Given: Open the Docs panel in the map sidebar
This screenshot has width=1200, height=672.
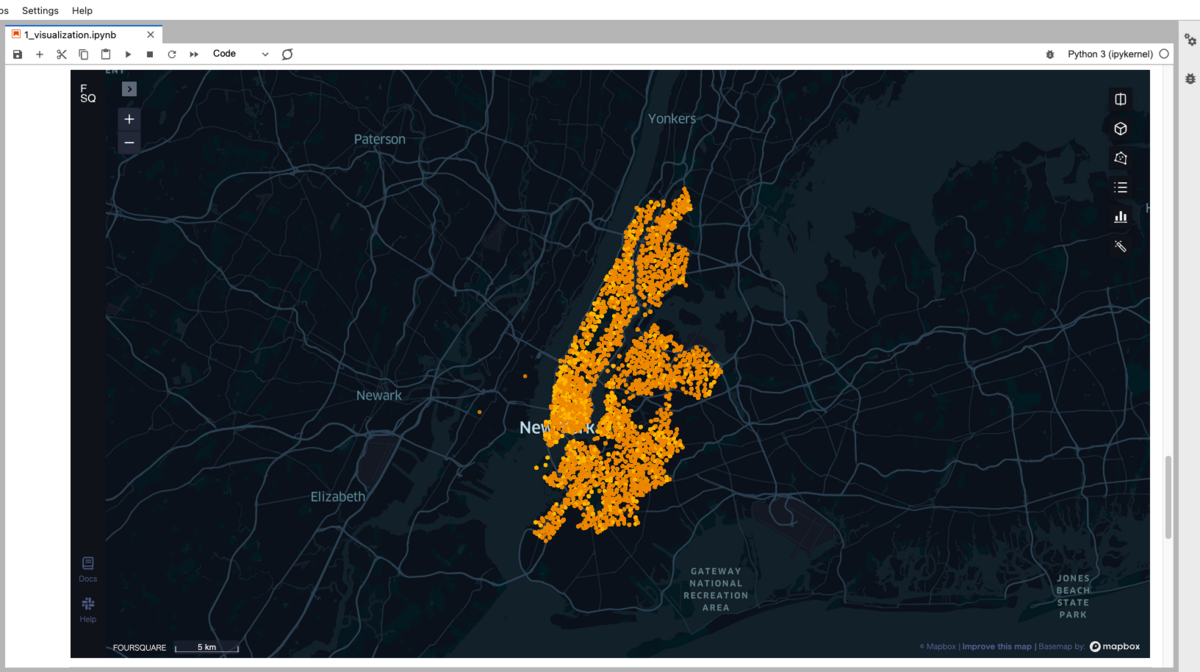Looking at the screenshot, I should (87, 566).
